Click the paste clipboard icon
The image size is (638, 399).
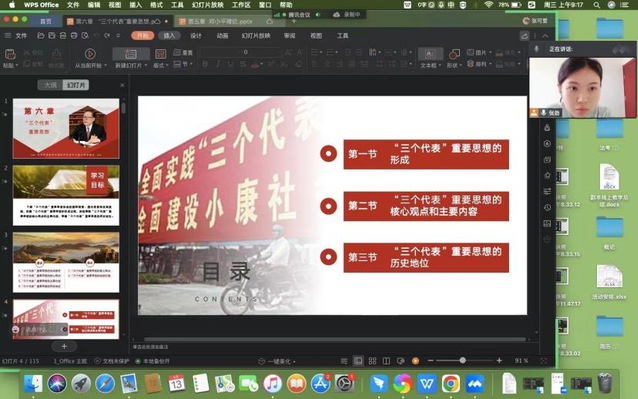10,54
